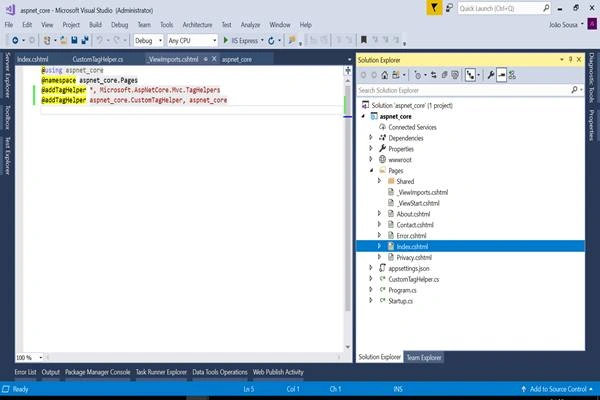Click the Refresh browser icon next to IIS Express
The height and width of the screenshot is (400, 600).
tap(271, 41)
